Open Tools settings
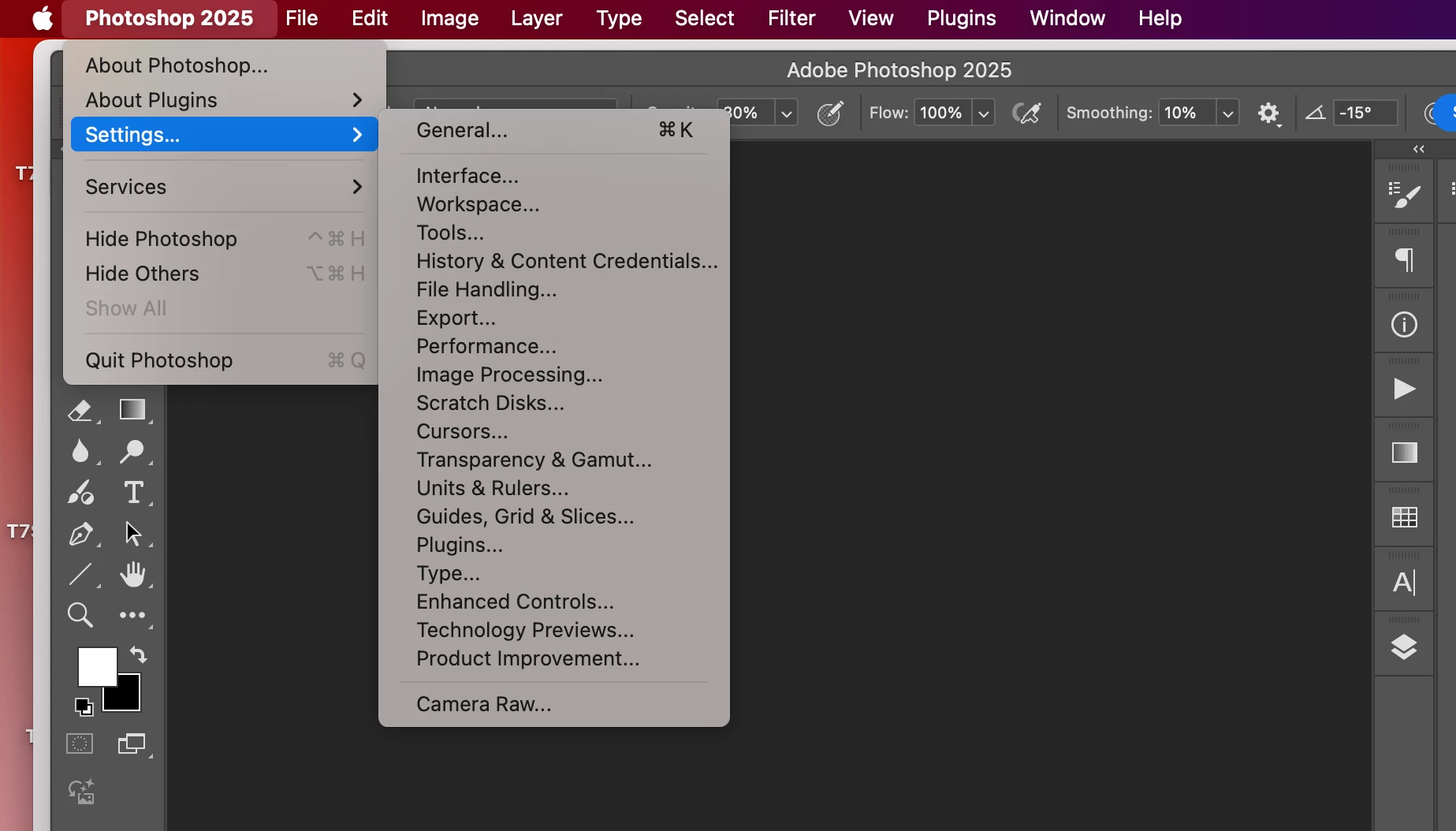The width and height of the screenshot is (1456, 831). pyautogui.click(x=553, y=233)
